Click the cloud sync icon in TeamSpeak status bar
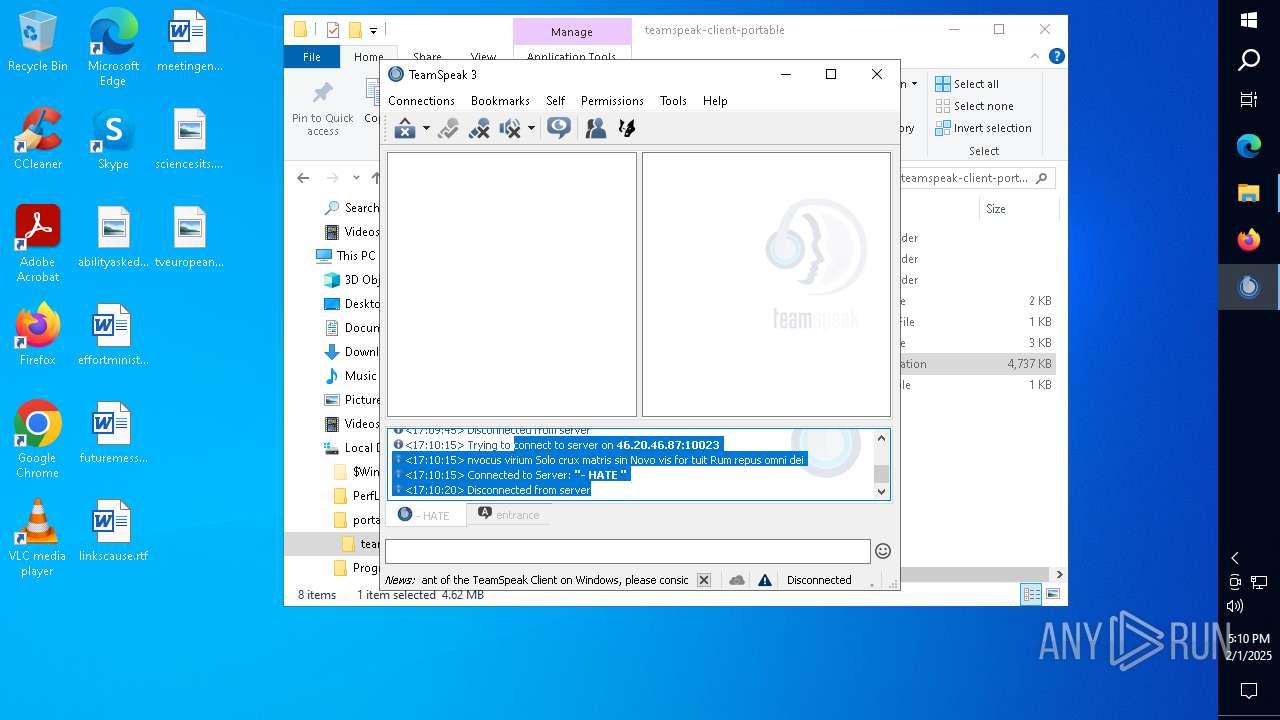The image size is (1280, 720). tap(737, 580)
